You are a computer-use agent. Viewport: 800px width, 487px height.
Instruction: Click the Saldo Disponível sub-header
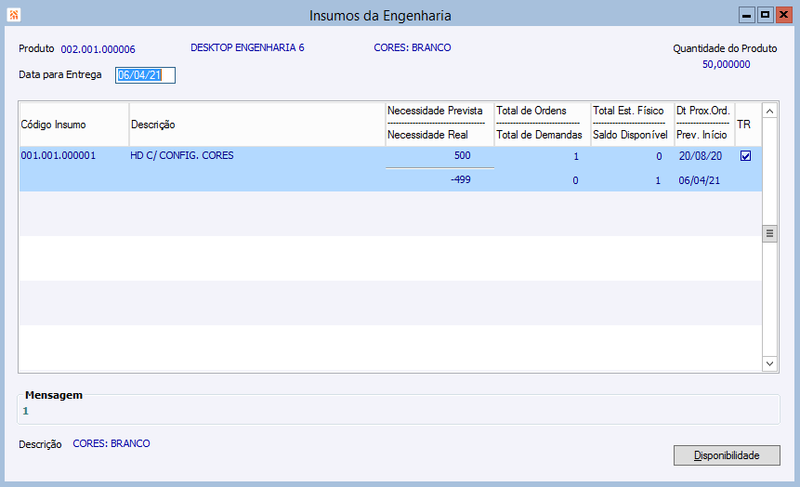click(630, 135)
